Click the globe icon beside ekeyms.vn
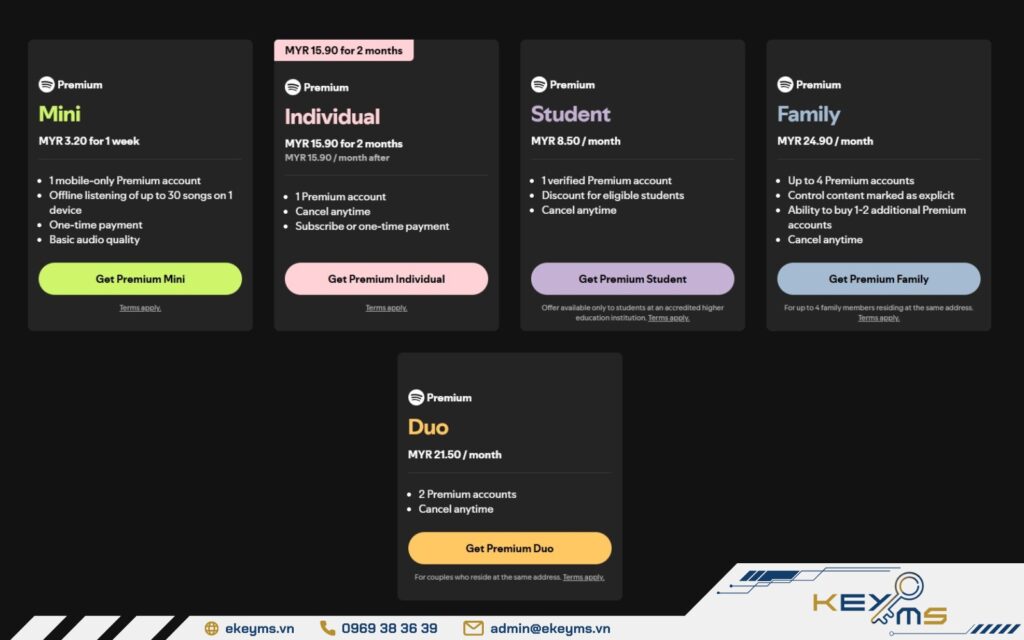This screenshot has height=640, width=1024. point(212,628)
